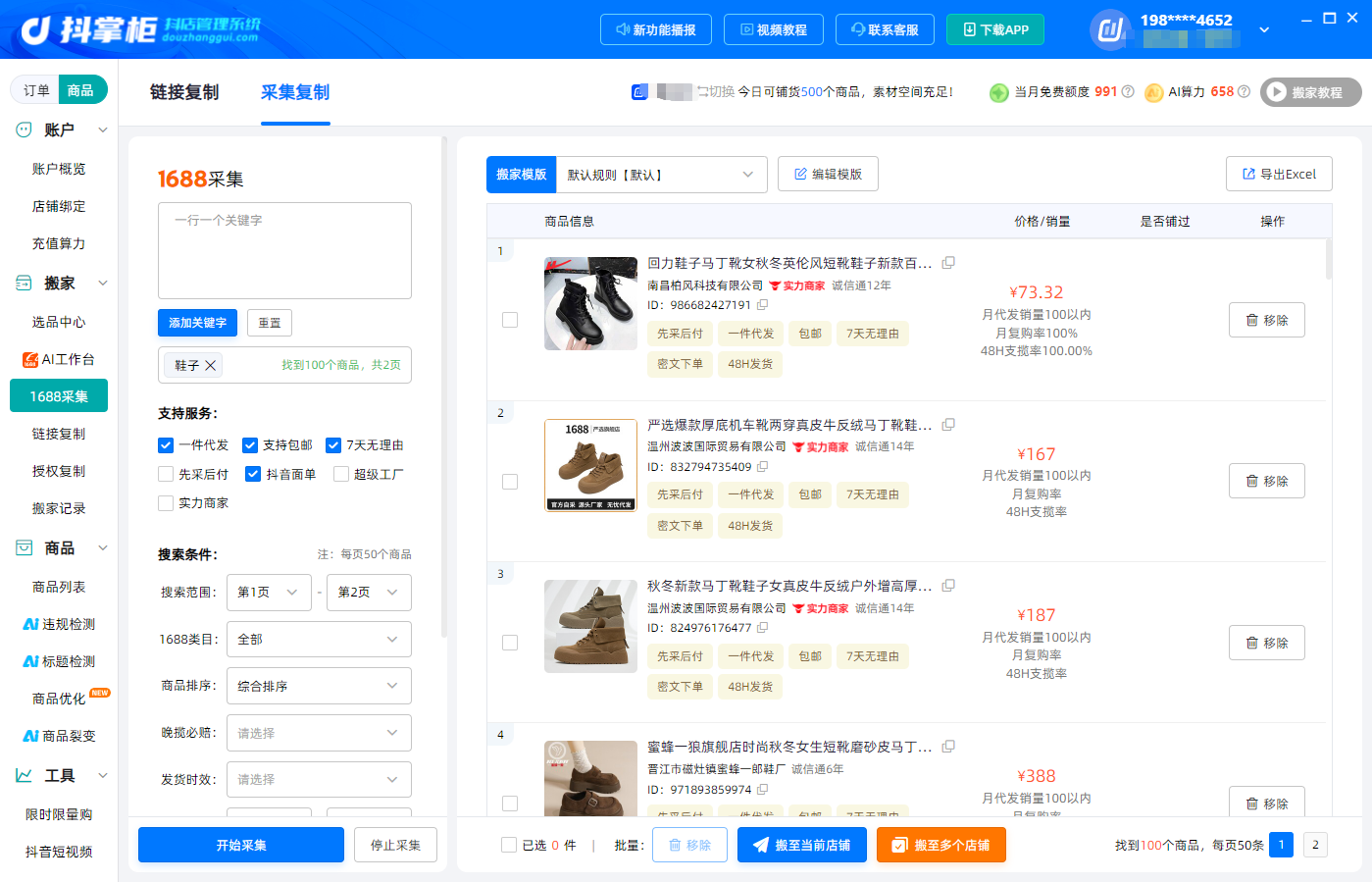Screen dimensions: 1372x882
Task: Uncheck the 一件代发 service checkbox
Action: (x=166, y=445)
